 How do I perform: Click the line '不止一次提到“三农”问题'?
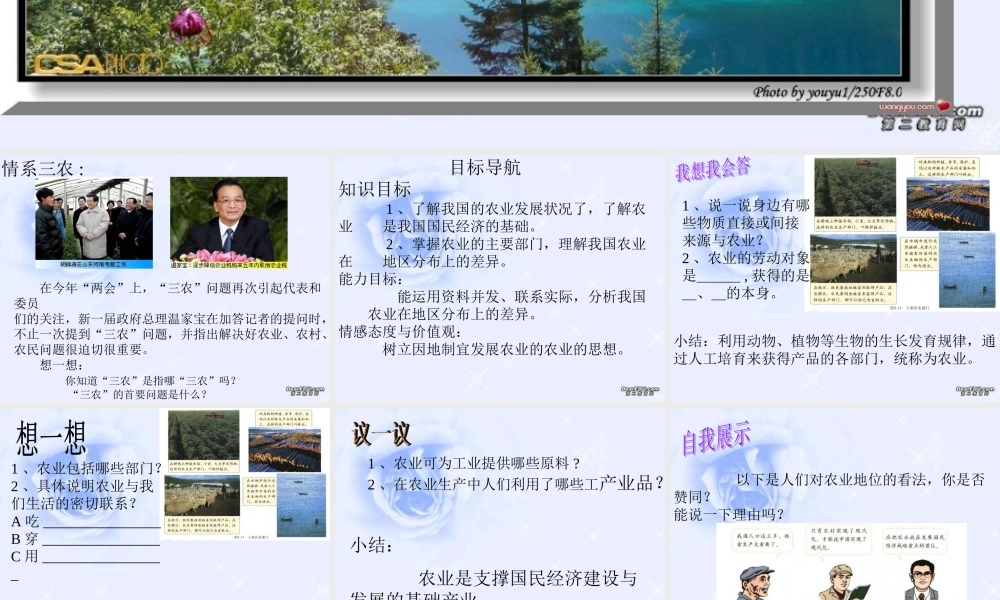coord(171,334)
